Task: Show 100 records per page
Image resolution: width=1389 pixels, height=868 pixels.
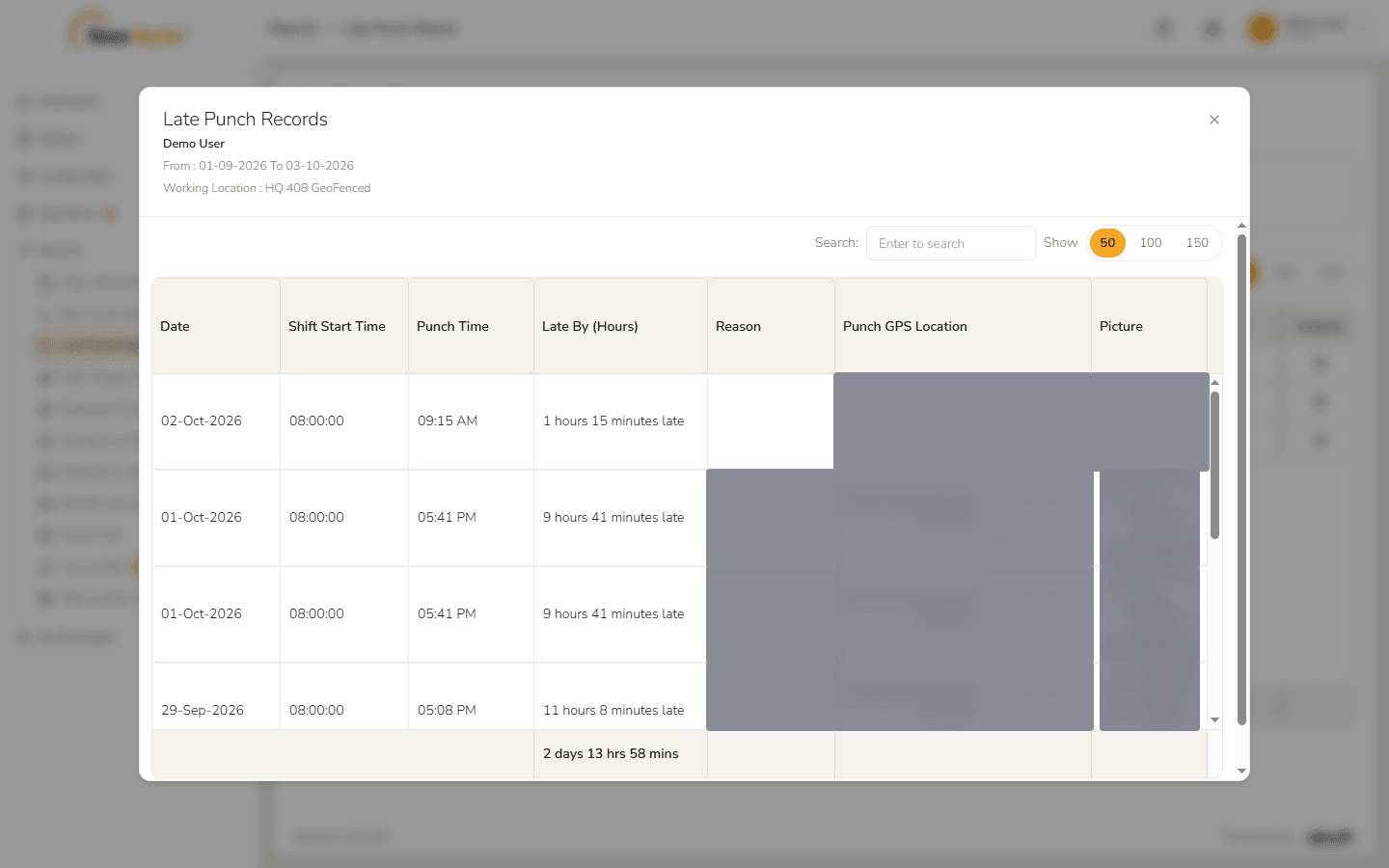Action: coord(1151,243)
